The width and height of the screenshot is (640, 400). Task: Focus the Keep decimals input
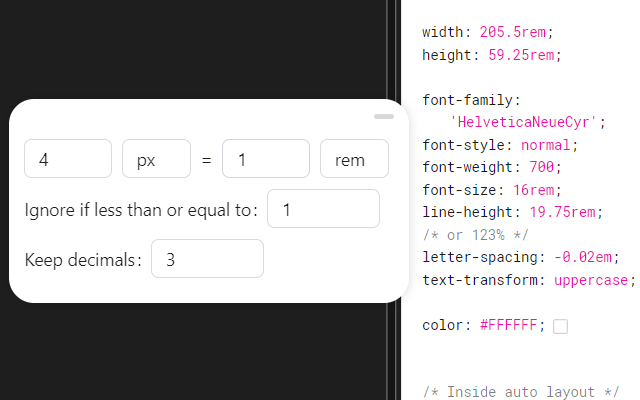(x=207, y=259)
